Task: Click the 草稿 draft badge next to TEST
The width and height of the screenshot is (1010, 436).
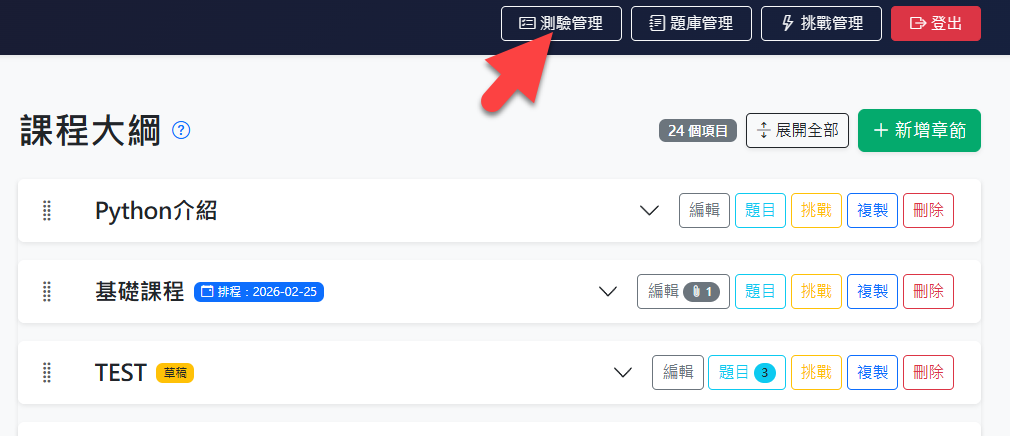Action: point(175,372)
